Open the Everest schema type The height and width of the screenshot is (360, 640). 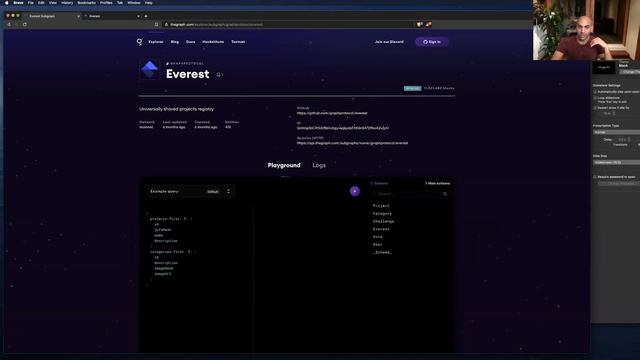[x=381, y=229]
